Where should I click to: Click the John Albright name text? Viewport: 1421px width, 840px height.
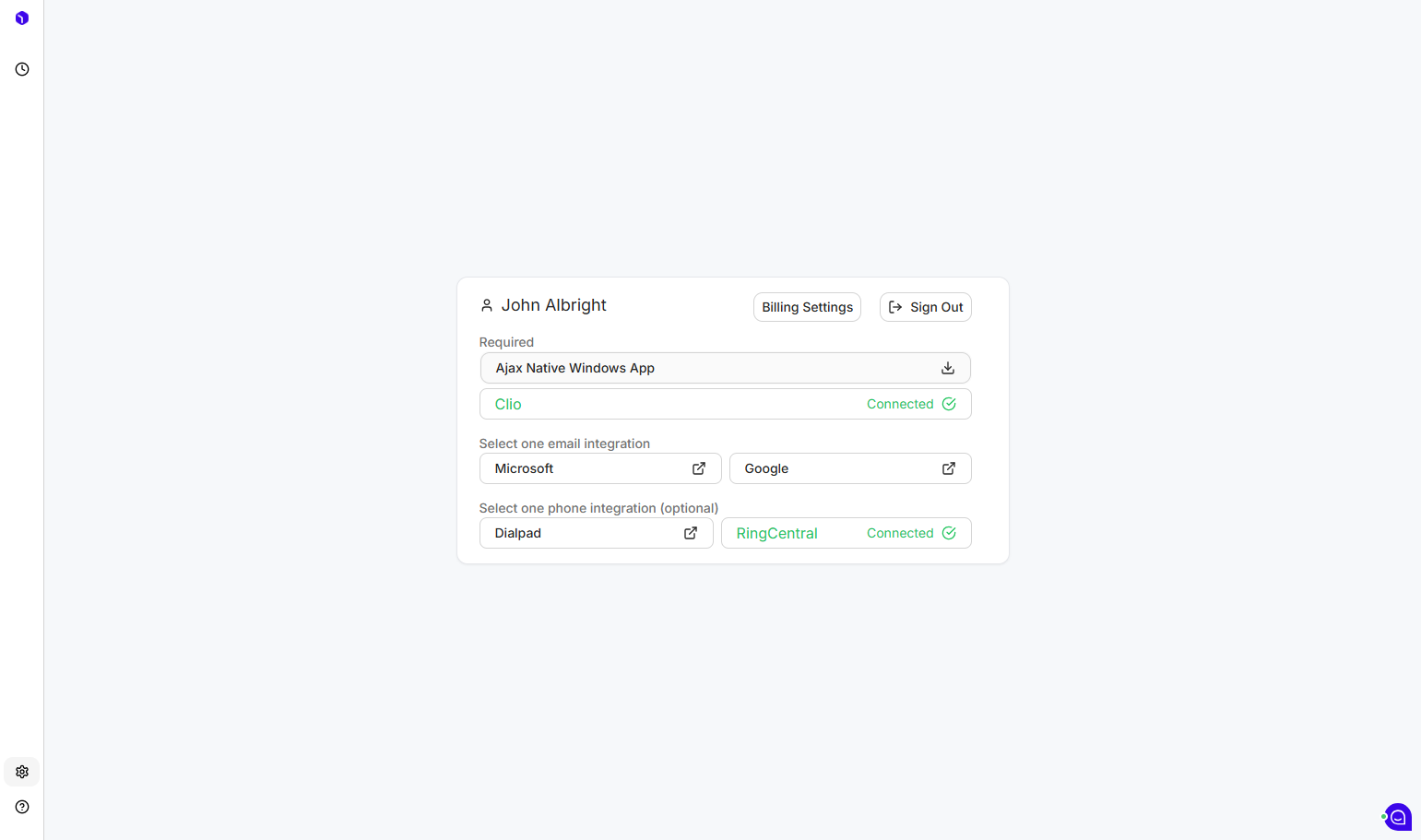coord(553,305)
